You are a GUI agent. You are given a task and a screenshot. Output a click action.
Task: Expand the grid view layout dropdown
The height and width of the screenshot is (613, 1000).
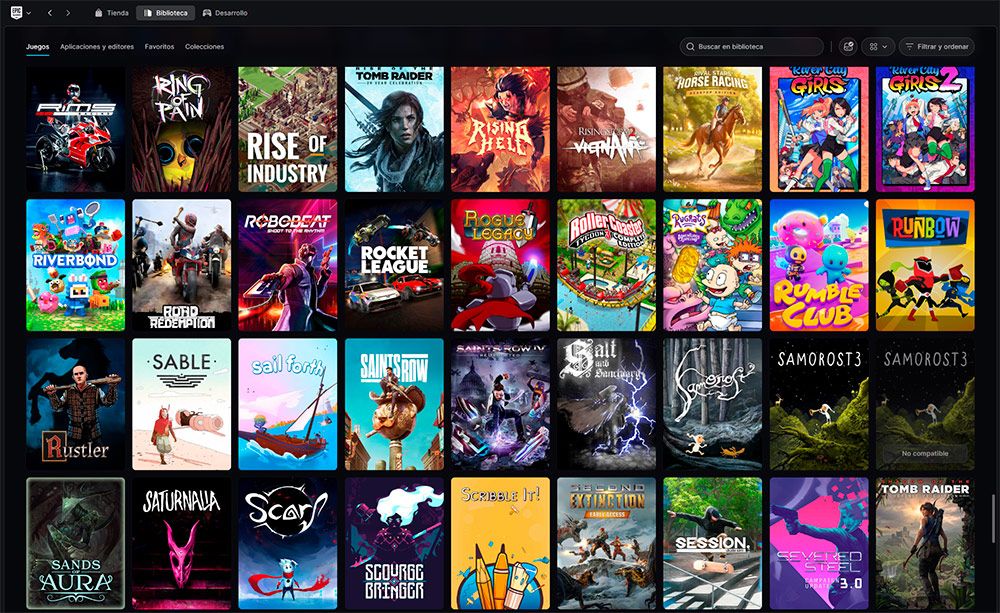pyautogui.click(x=878, y=47)
